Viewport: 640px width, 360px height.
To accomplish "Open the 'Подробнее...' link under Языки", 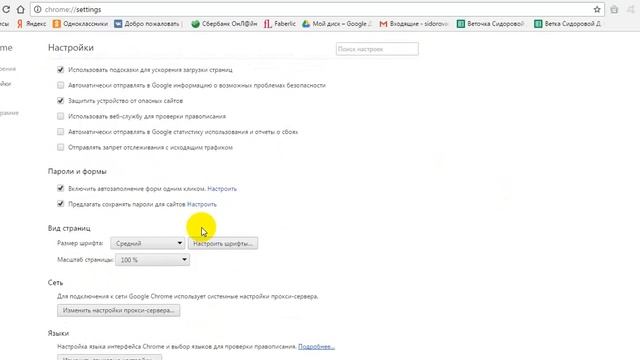I will click(x=316, y=347).
